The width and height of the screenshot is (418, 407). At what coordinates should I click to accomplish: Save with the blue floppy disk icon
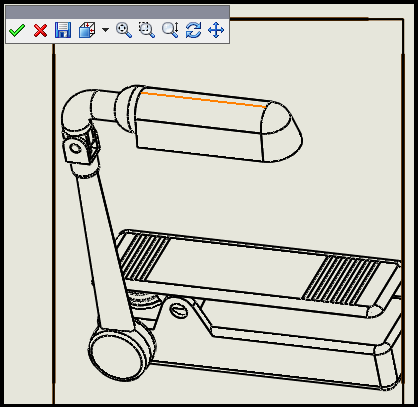point(63,30)
